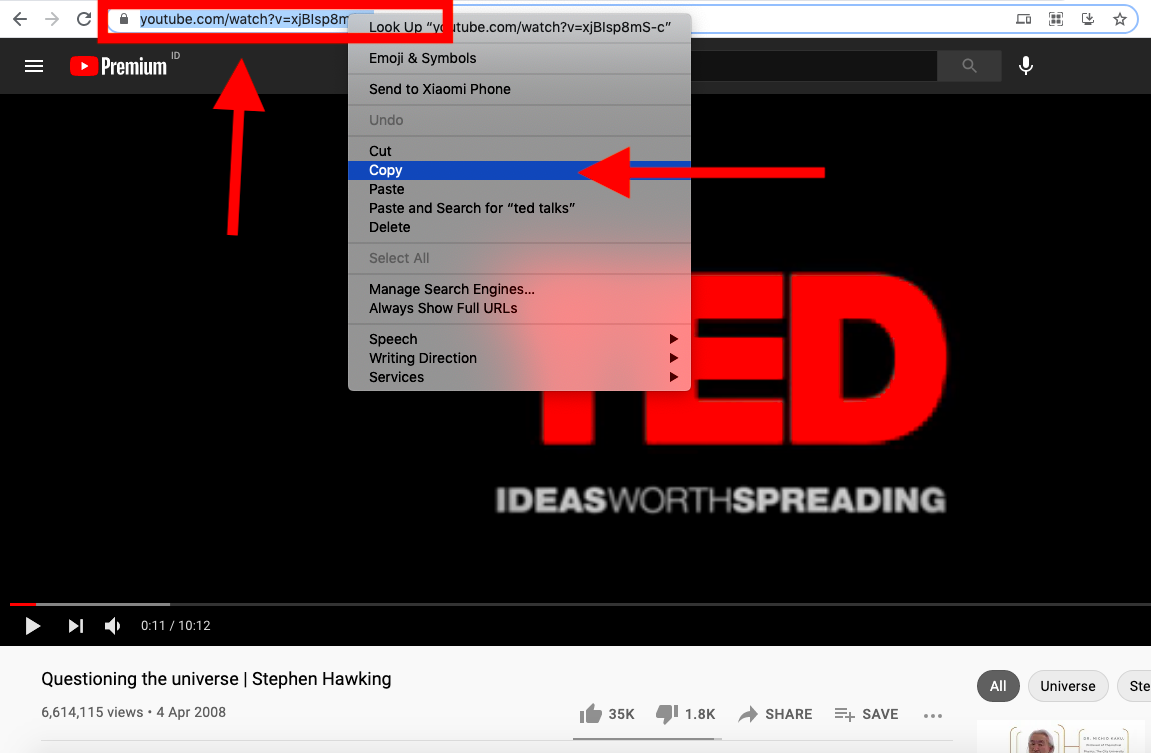Click the QR code icon in address bar
The height and width of the screenshot is (753, 1151).
point(1056,19)
